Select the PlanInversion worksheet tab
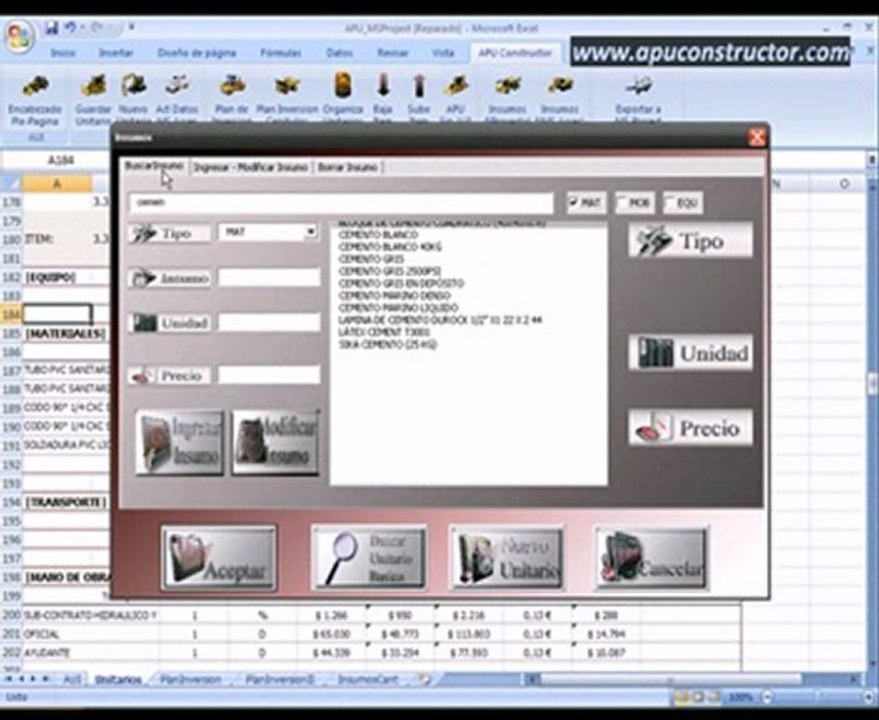The width and height of the screenshot is (879, 720). click(x=191, y=680)
